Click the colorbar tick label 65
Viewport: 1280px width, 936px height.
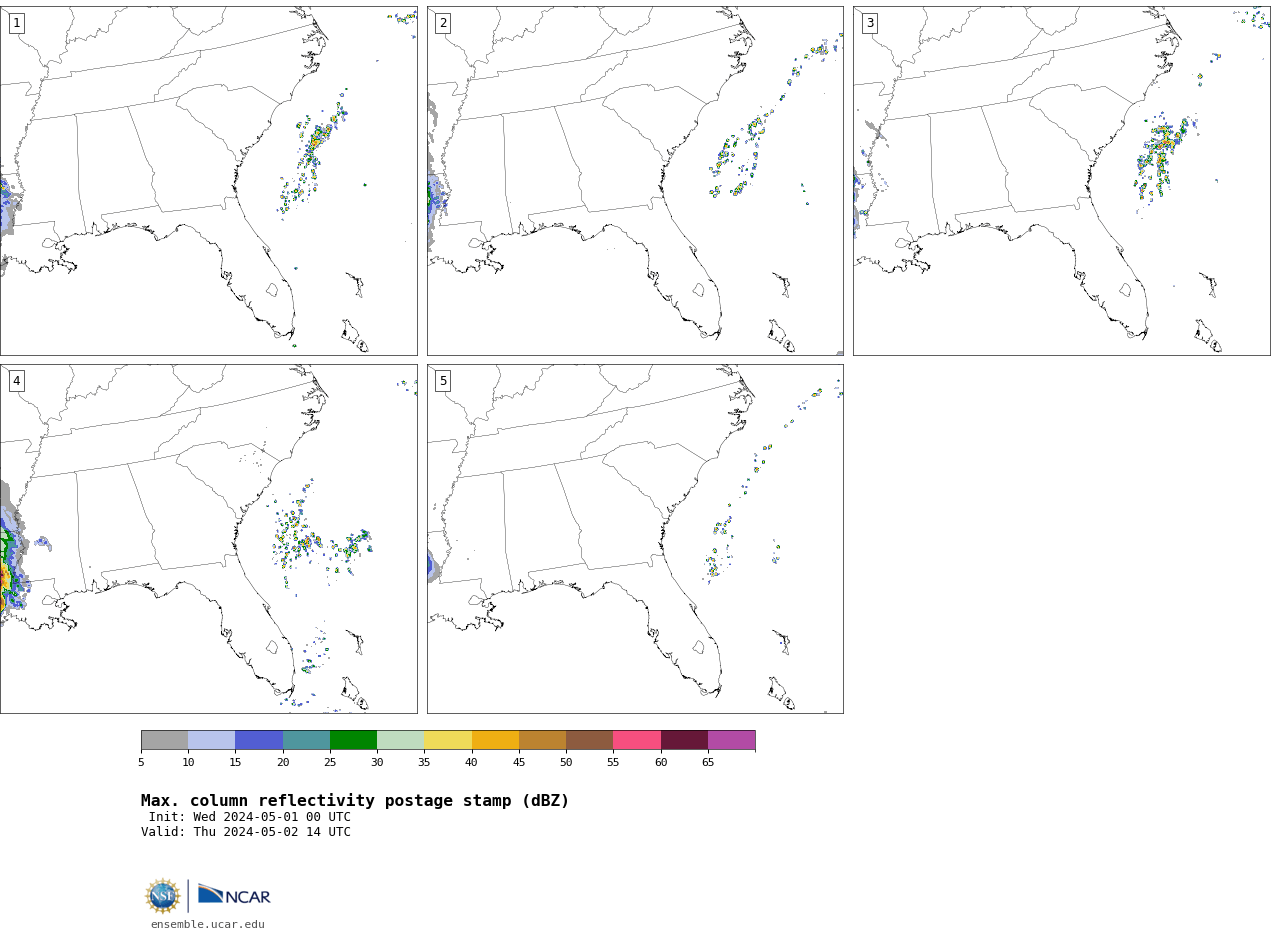point(708,763)
